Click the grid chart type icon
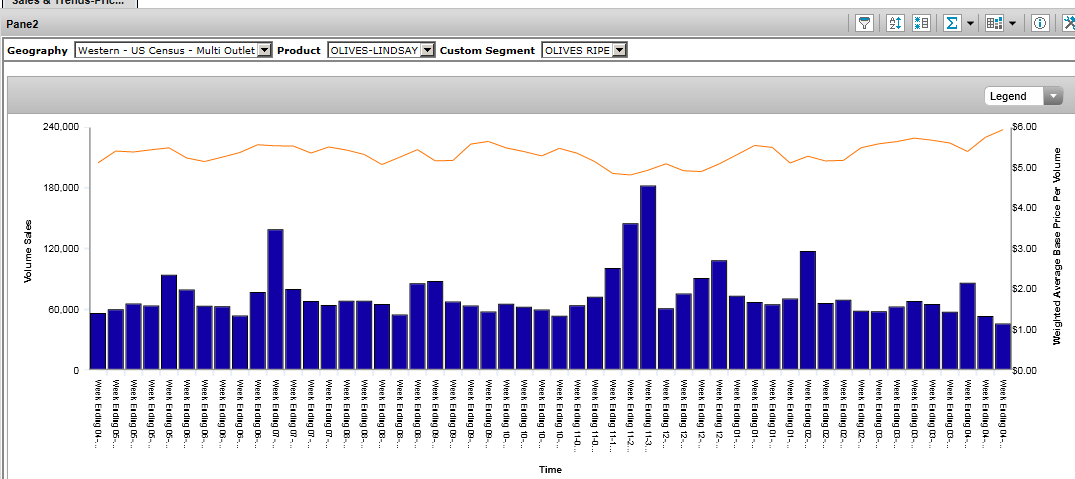Screen dimensions: 1075x479 (x=994, y=23)
